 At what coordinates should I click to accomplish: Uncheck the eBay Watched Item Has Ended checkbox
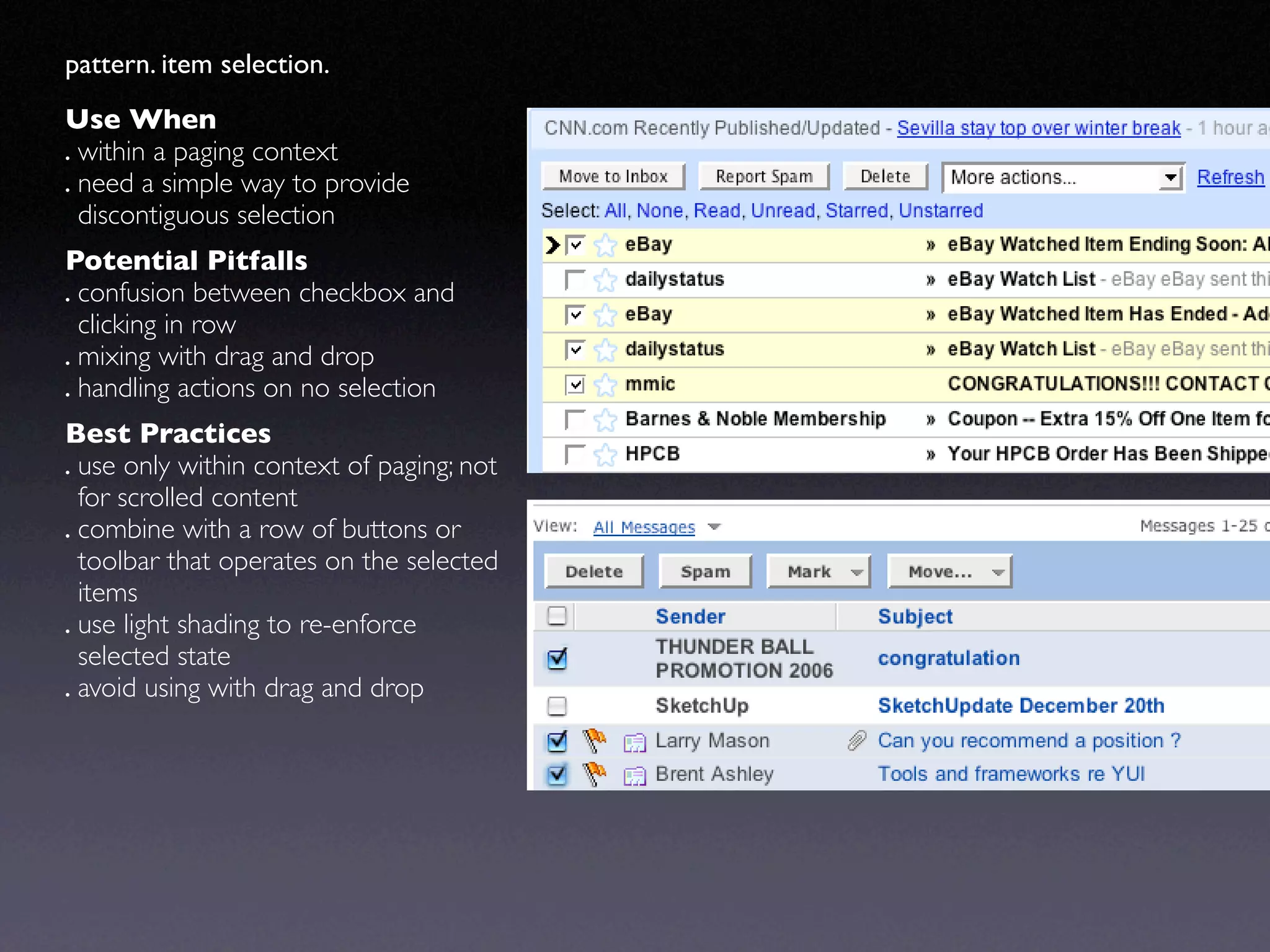[575, 315]
